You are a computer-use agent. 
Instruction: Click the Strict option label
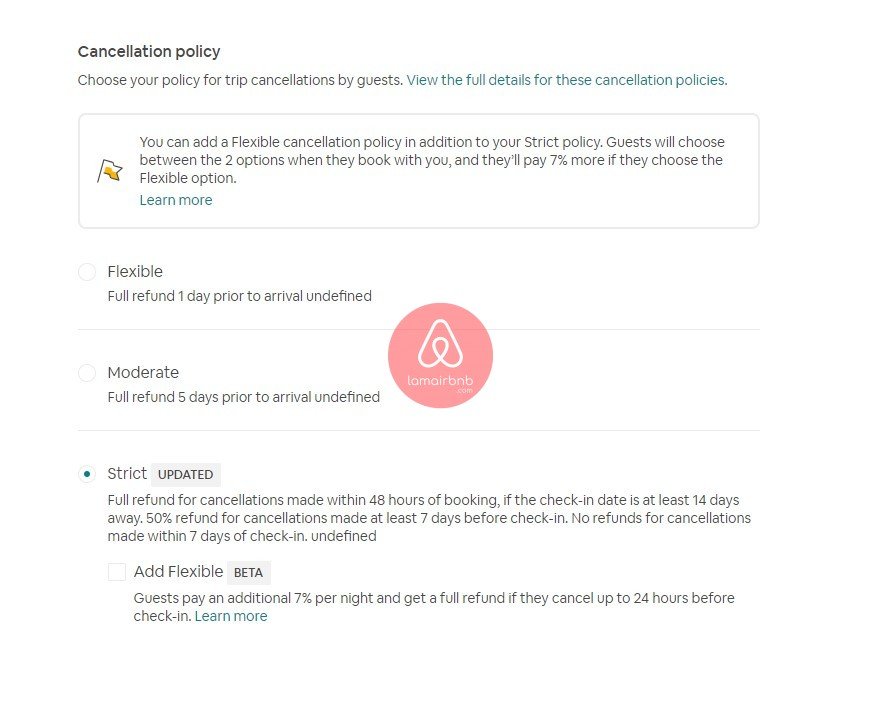click(127, 474)
